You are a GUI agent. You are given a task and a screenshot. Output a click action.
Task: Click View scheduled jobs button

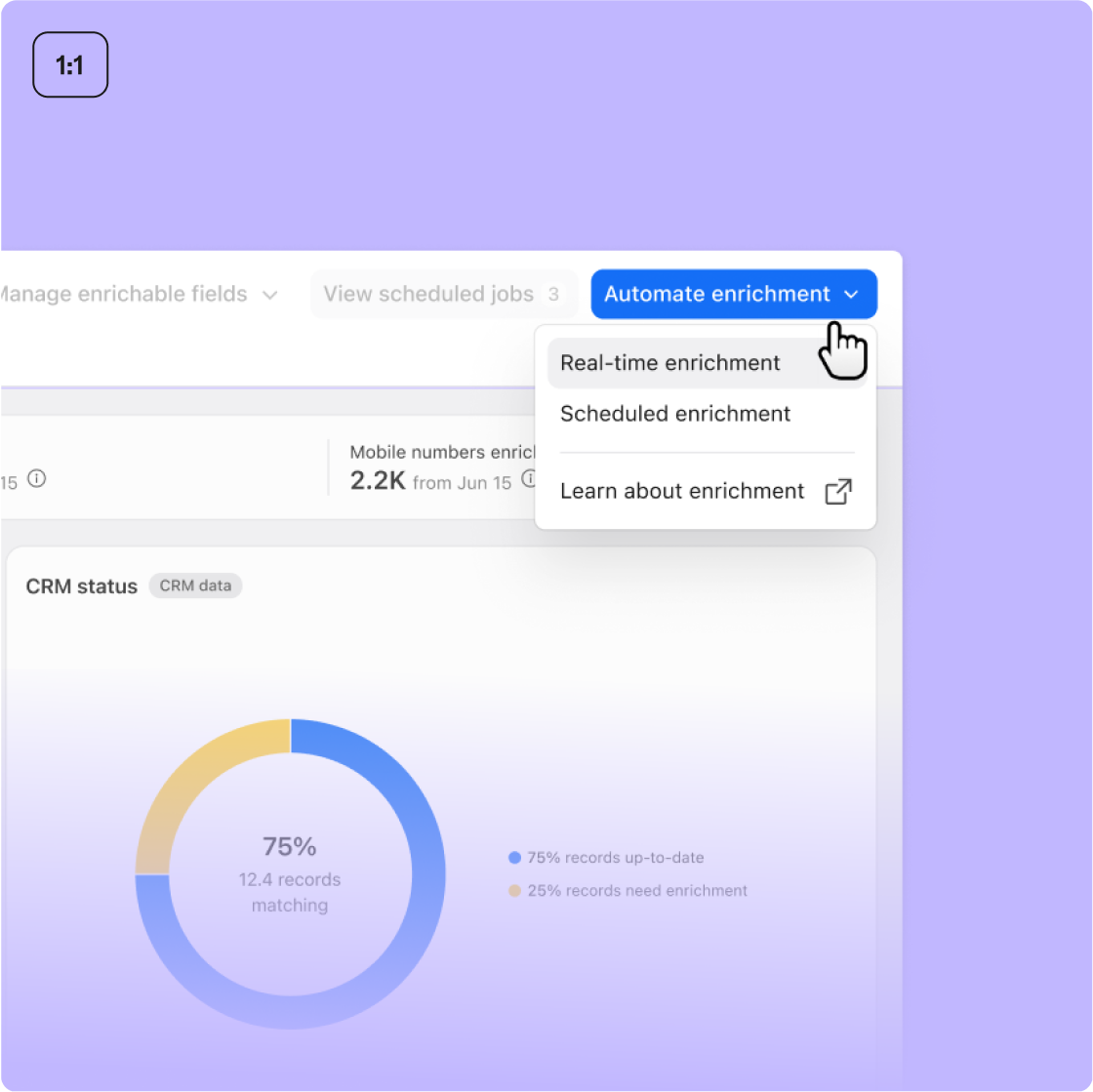point(443,294)
